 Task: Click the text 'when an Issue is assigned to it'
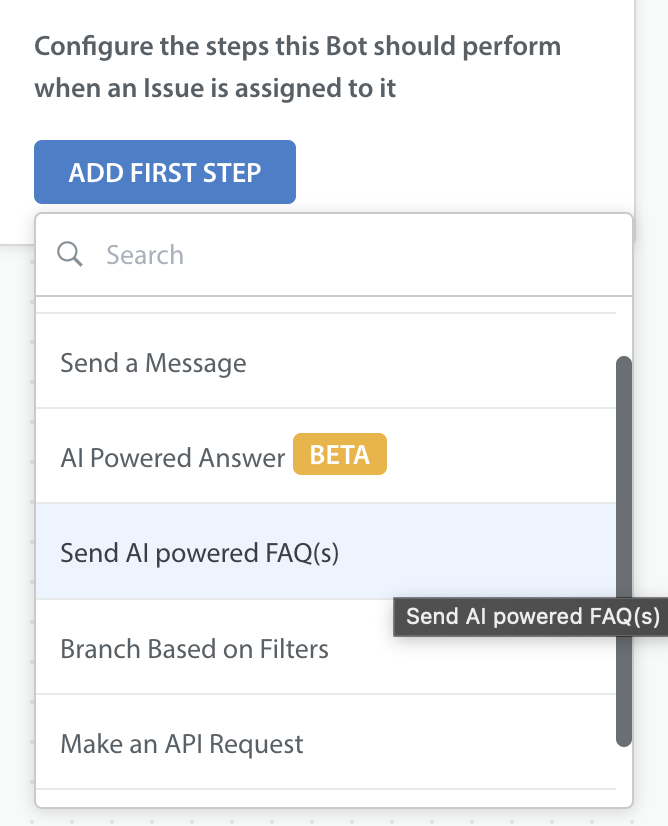coord(215,88)
